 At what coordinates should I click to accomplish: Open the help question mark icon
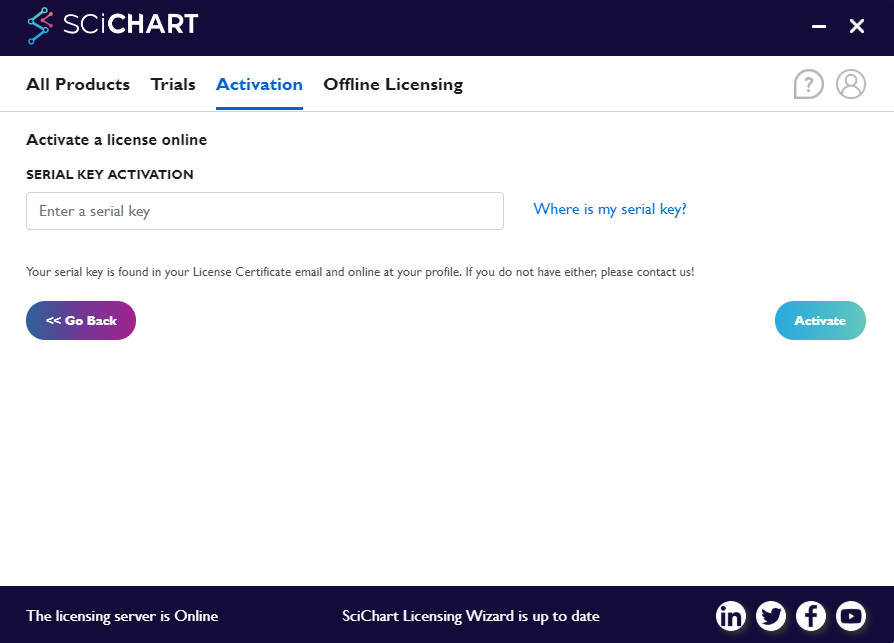point(808,84)
